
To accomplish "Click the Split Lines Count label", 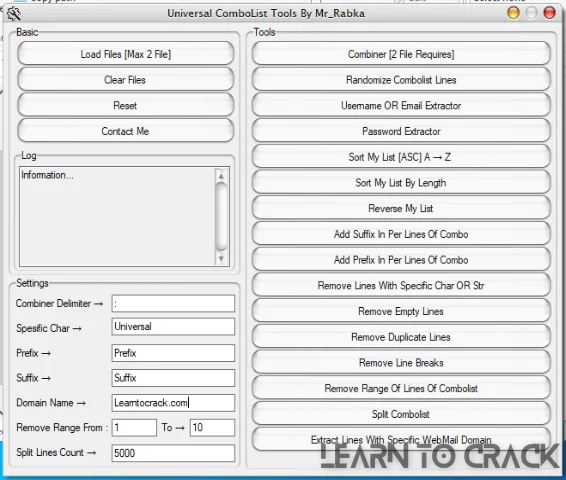I will (56, 453).
